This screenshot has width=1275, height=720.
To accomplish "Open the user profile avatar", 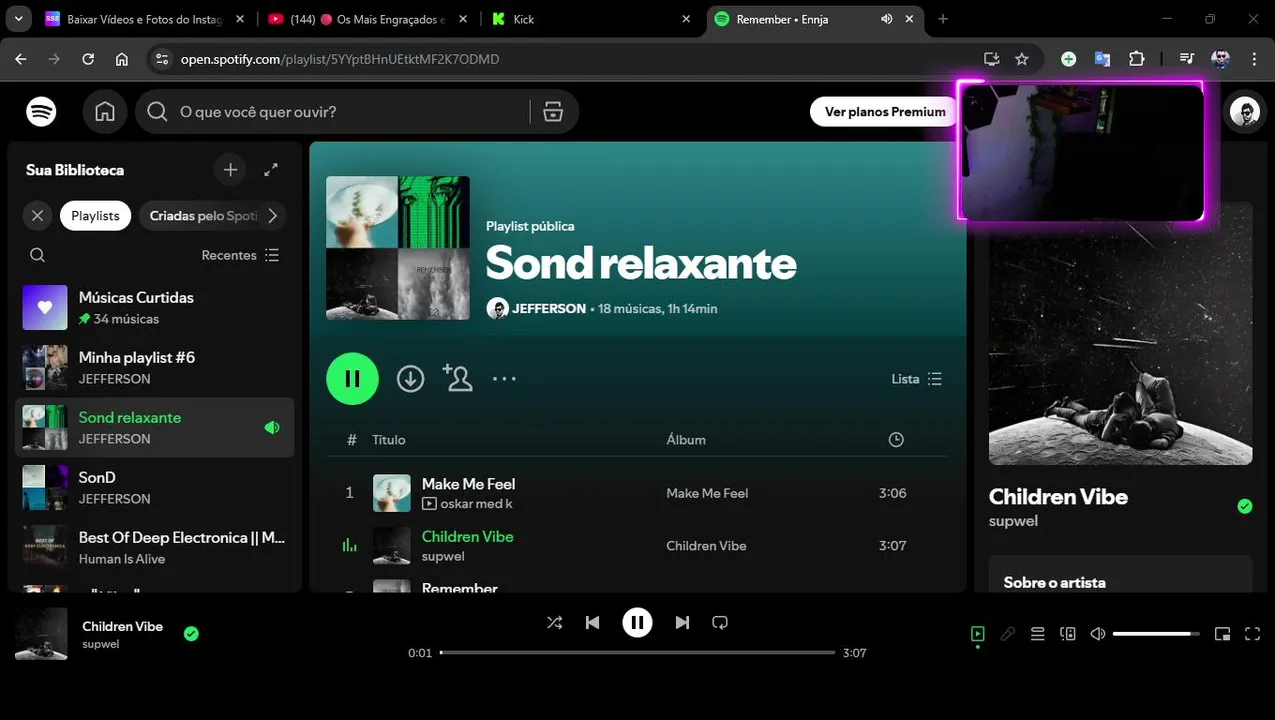I will tap(1245, 112).
